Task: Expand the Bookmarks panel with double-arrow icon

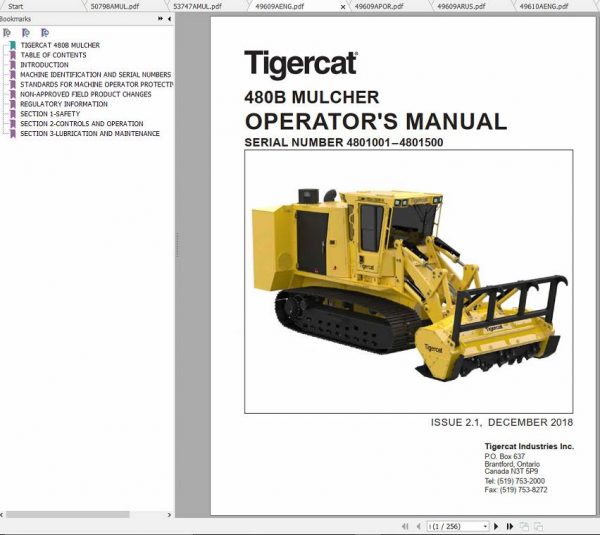Action: point(160,19)
